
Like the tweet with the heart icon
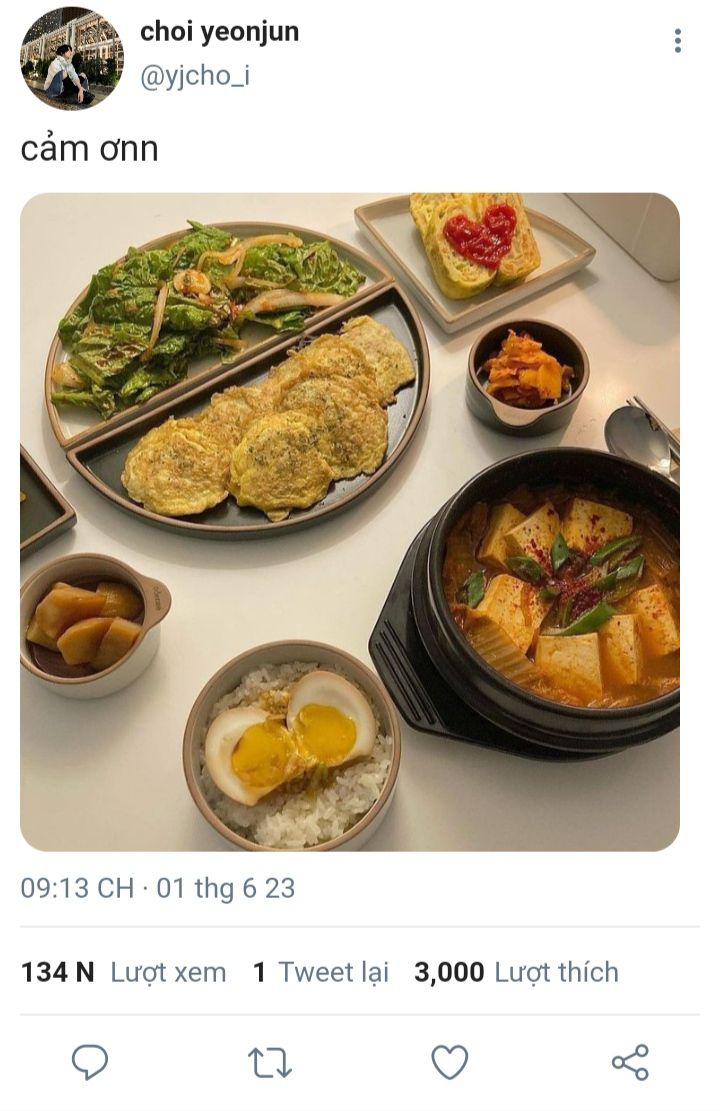pyautogui.click(x=450, y=1061)
